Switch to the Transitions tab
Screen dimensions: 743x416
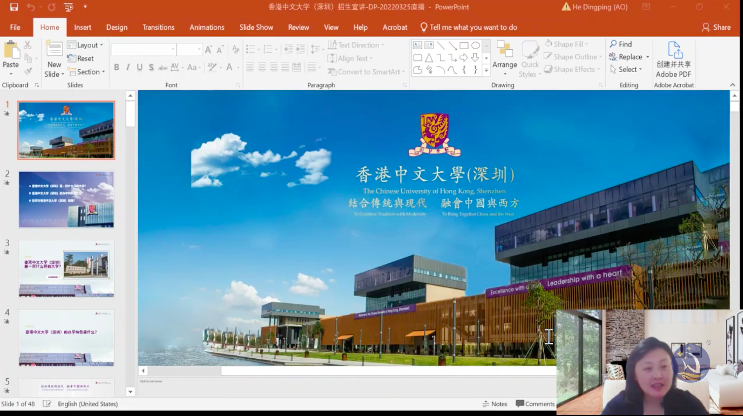(158, 27)
